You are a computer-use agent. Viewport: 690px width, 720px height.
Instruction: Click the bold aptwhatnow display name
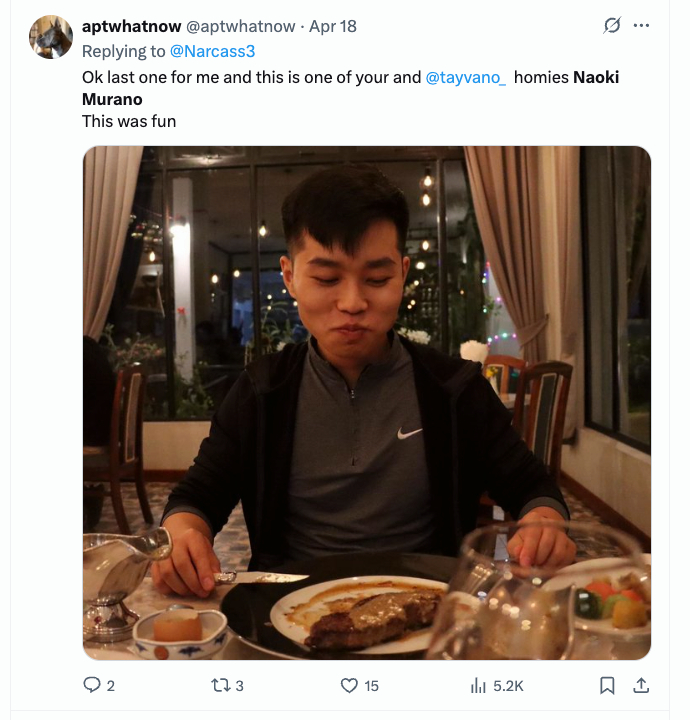131,26
